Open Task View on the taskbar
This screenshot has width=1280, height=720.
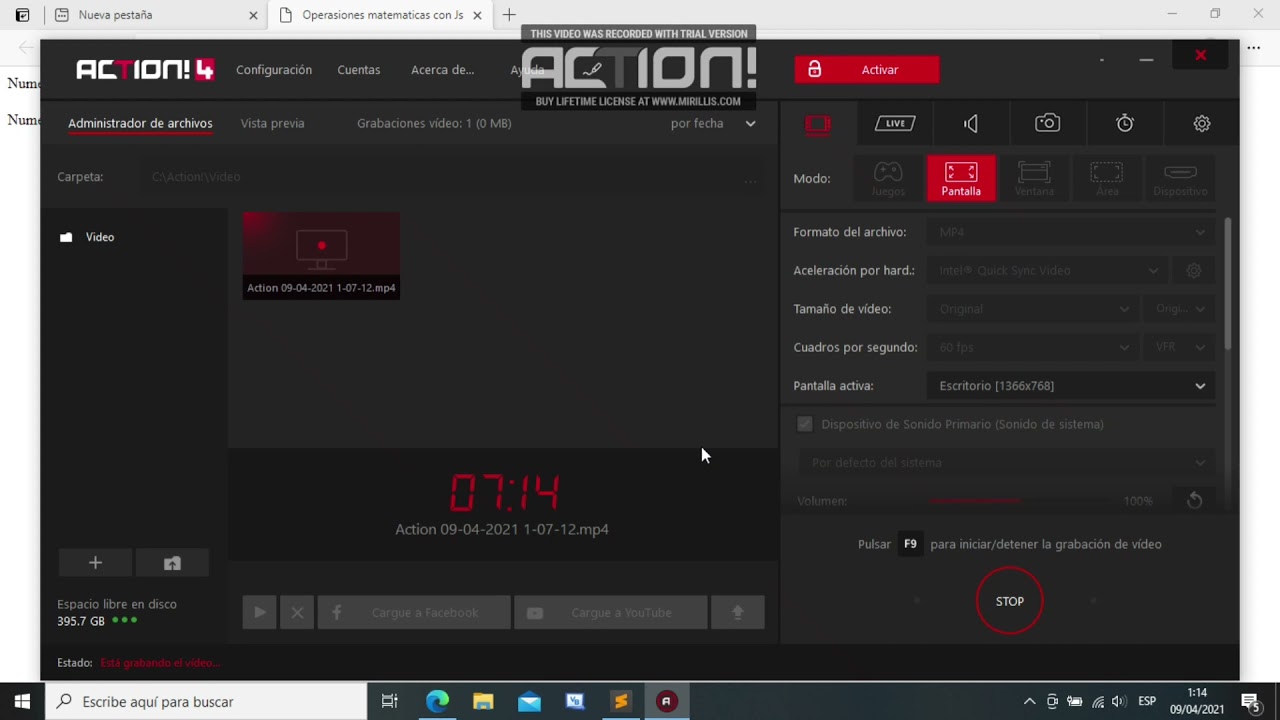coord(390,701)
